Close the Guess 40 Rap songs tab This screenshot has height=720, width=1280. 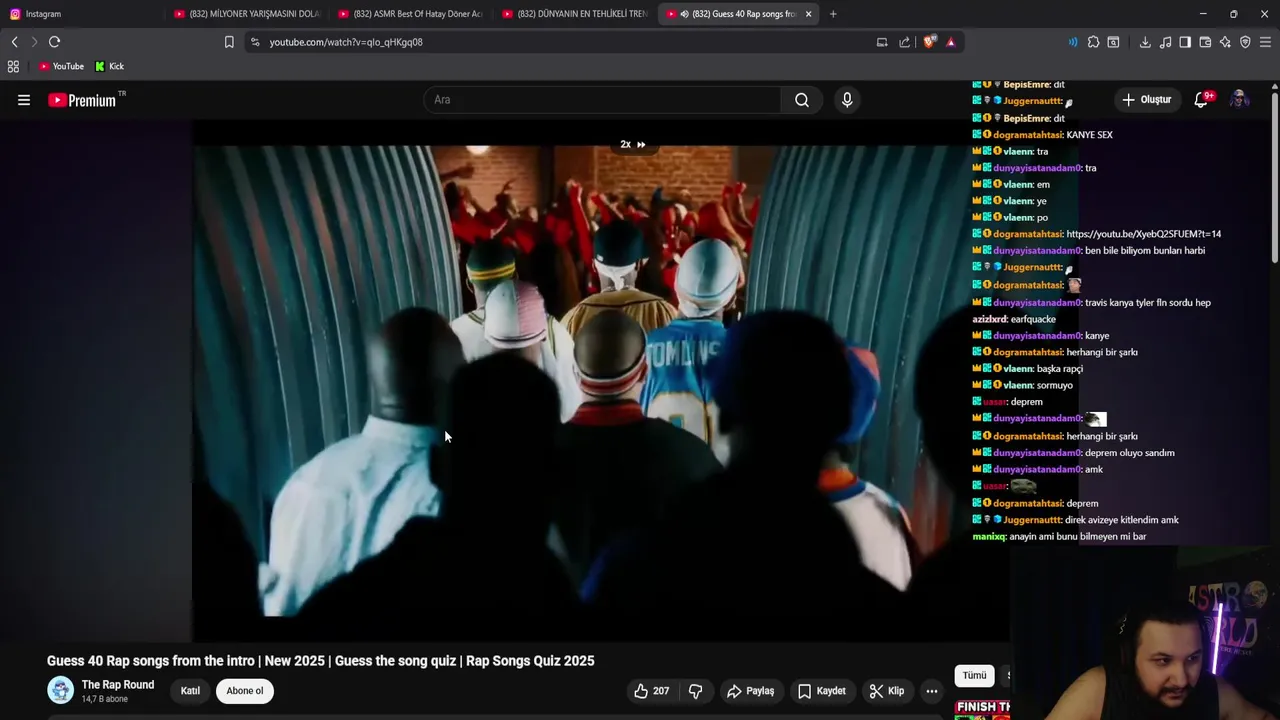tap(808, 14)
